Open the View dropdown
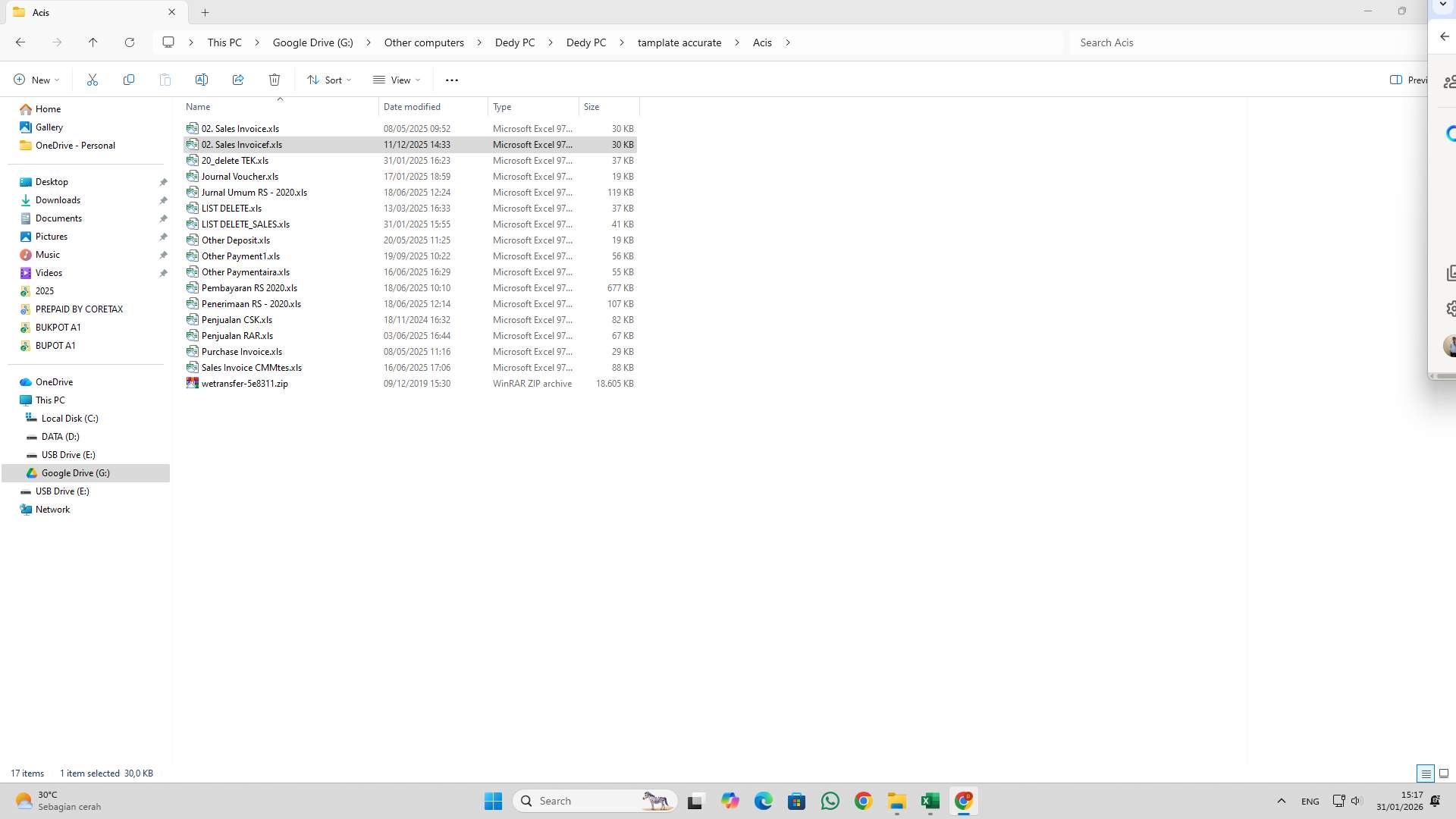The image size is (1456, 819). point(396,80)
